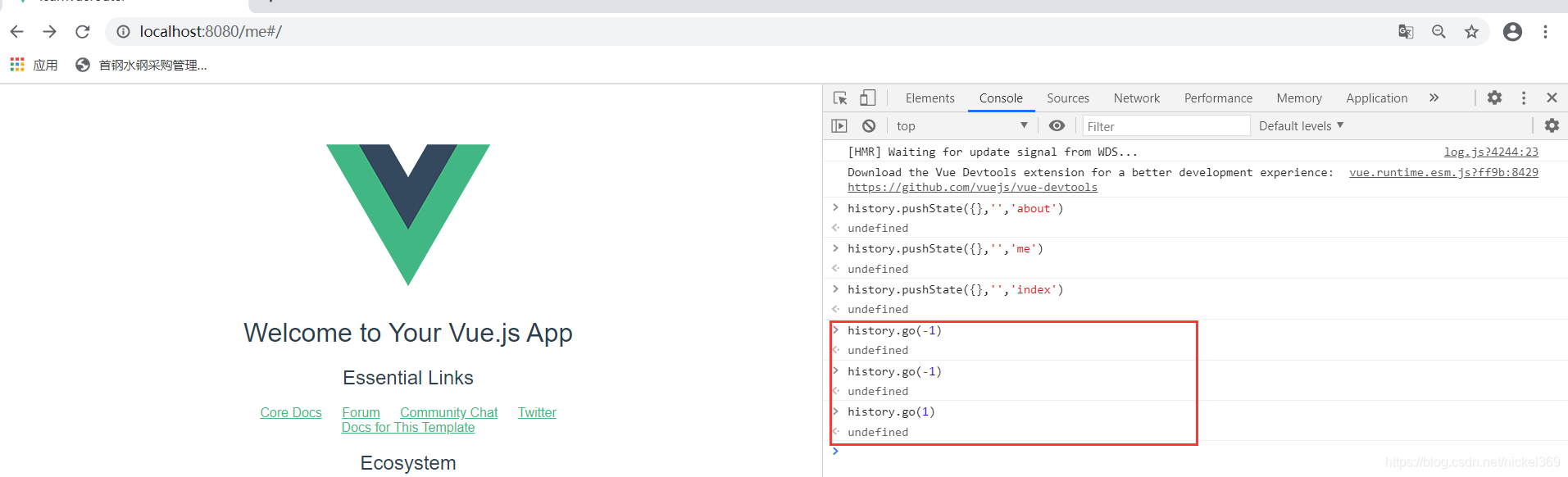Open the Core Docs link
This screenshot has height=477, width=1568.
point(291,412)
